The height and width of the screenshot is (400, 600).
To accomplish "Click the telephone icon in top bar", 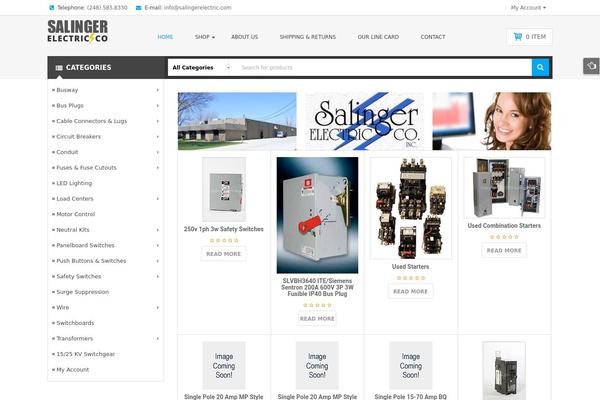I will pos(52,8).
